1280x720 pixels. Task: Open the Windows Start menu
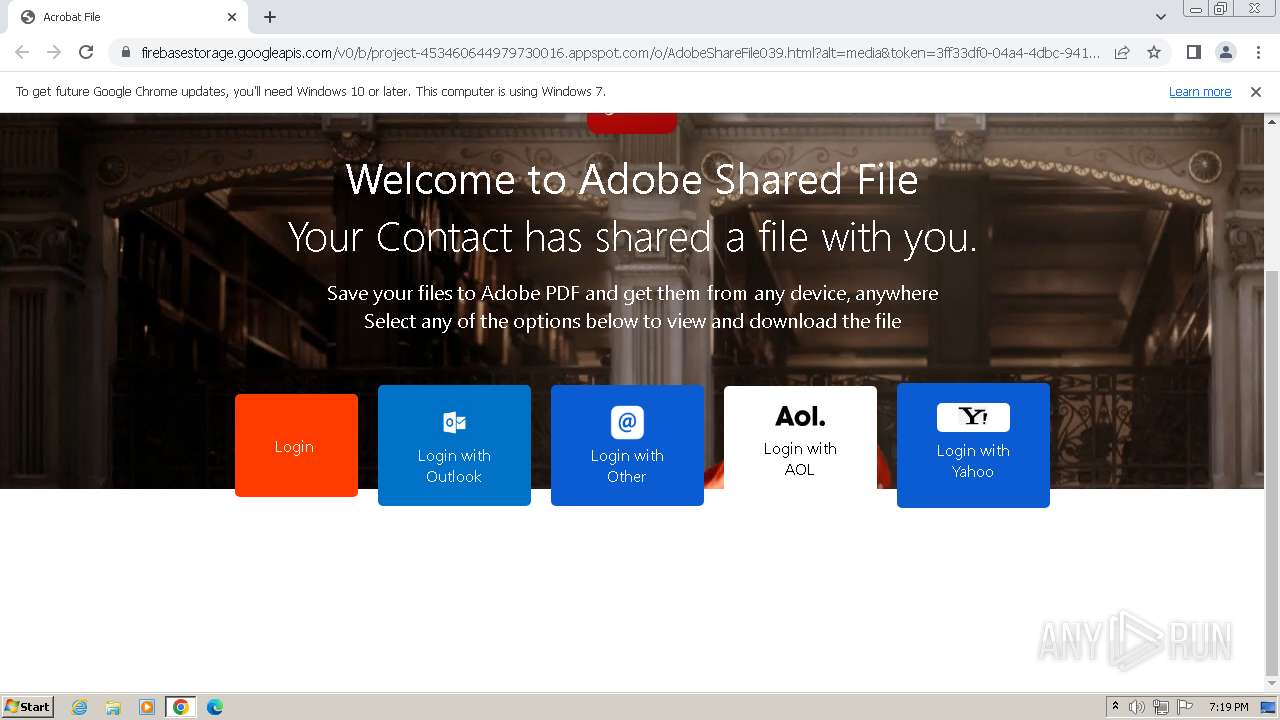[x=28, y=706]
